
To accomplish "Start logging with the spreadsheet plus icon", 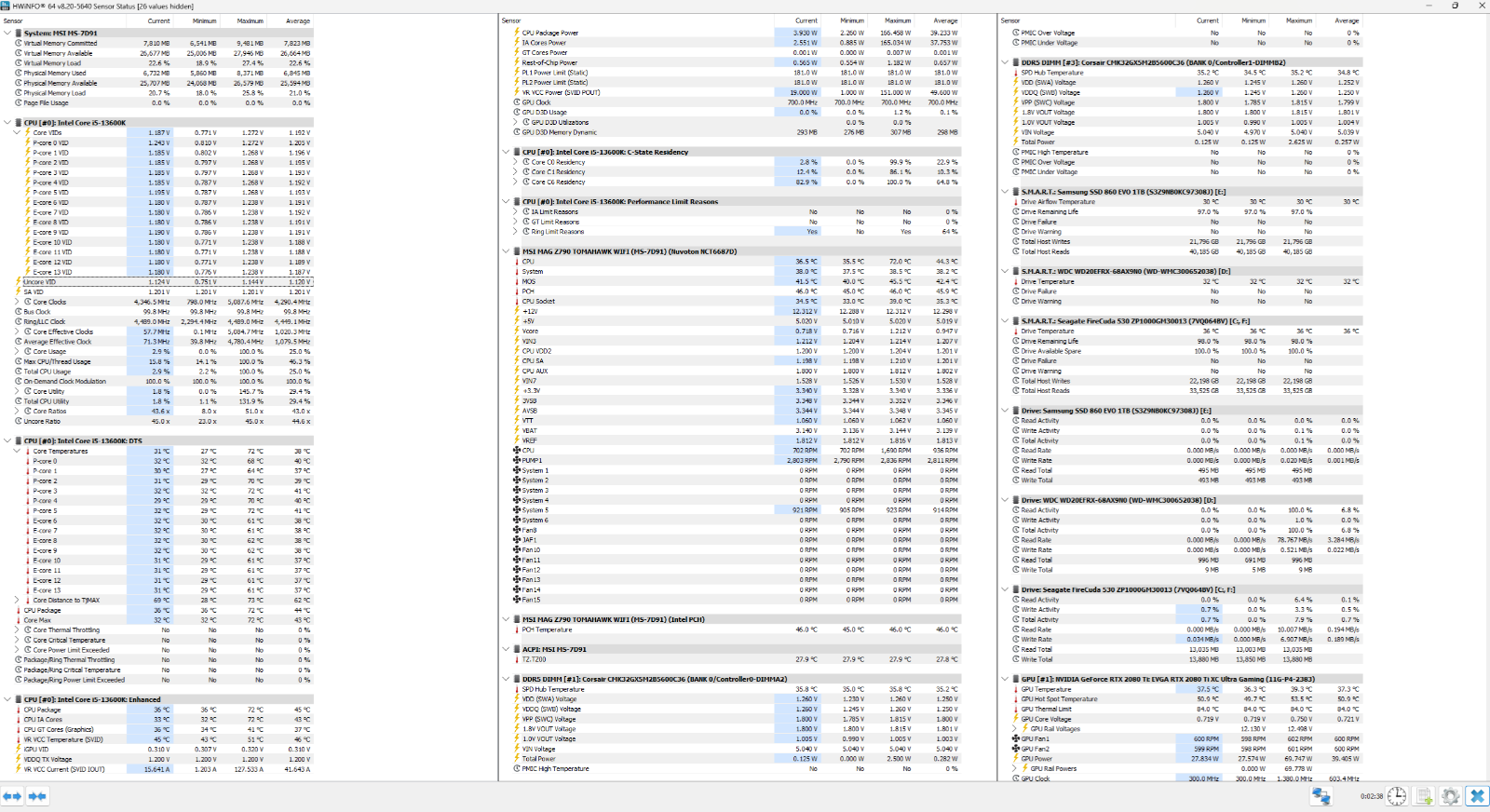I will 1424,796.
